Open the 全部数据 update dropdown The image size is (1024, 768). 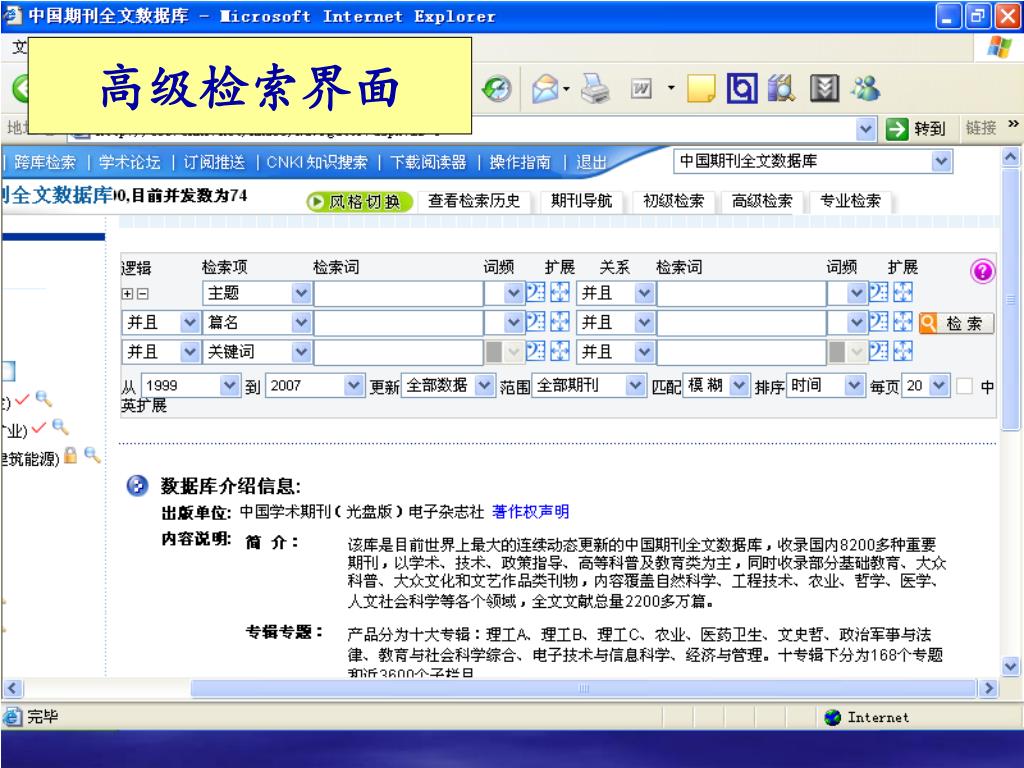(x=484, y=385)
